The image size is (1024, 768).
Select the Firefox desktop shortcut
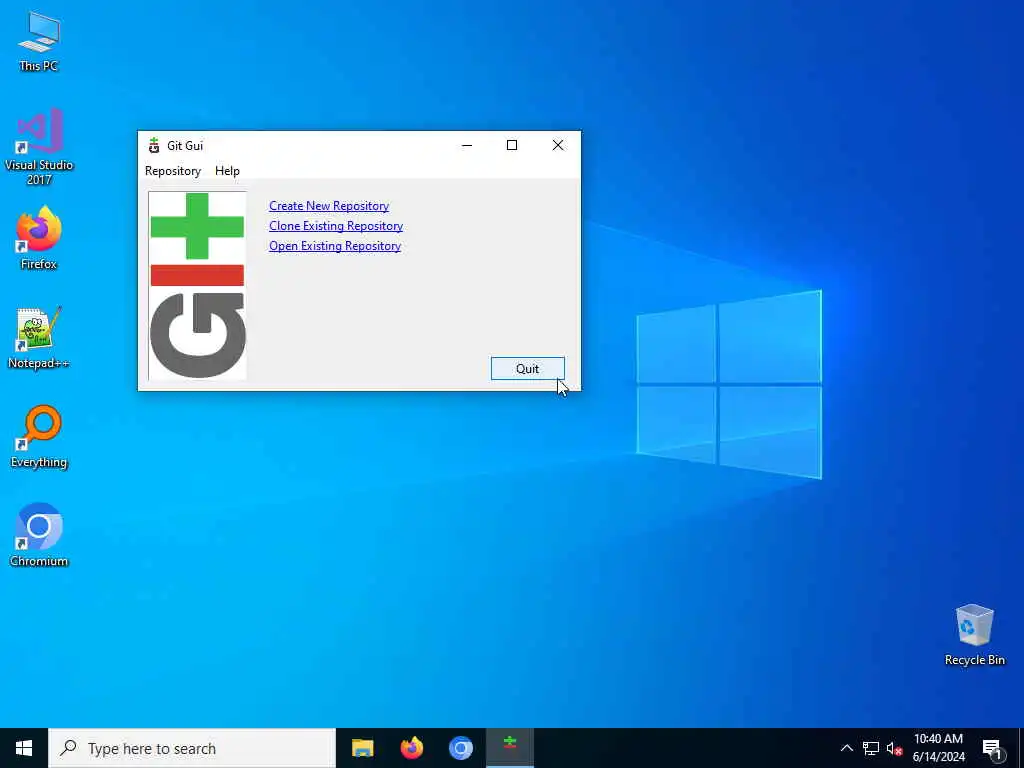39,238
